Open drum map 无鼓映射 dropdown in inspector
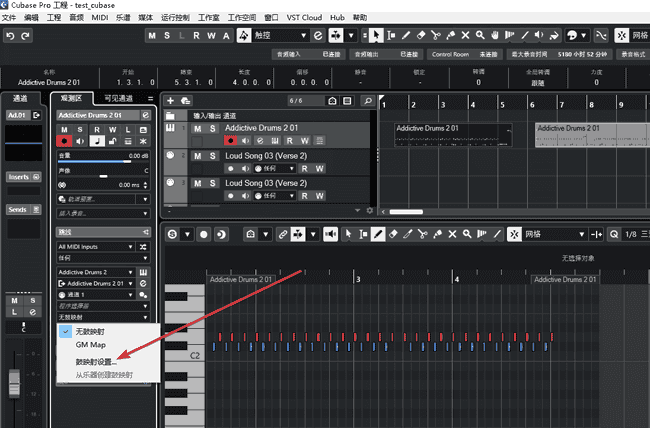This screenshot has width=650, height=428. click(x=103, y=317)
